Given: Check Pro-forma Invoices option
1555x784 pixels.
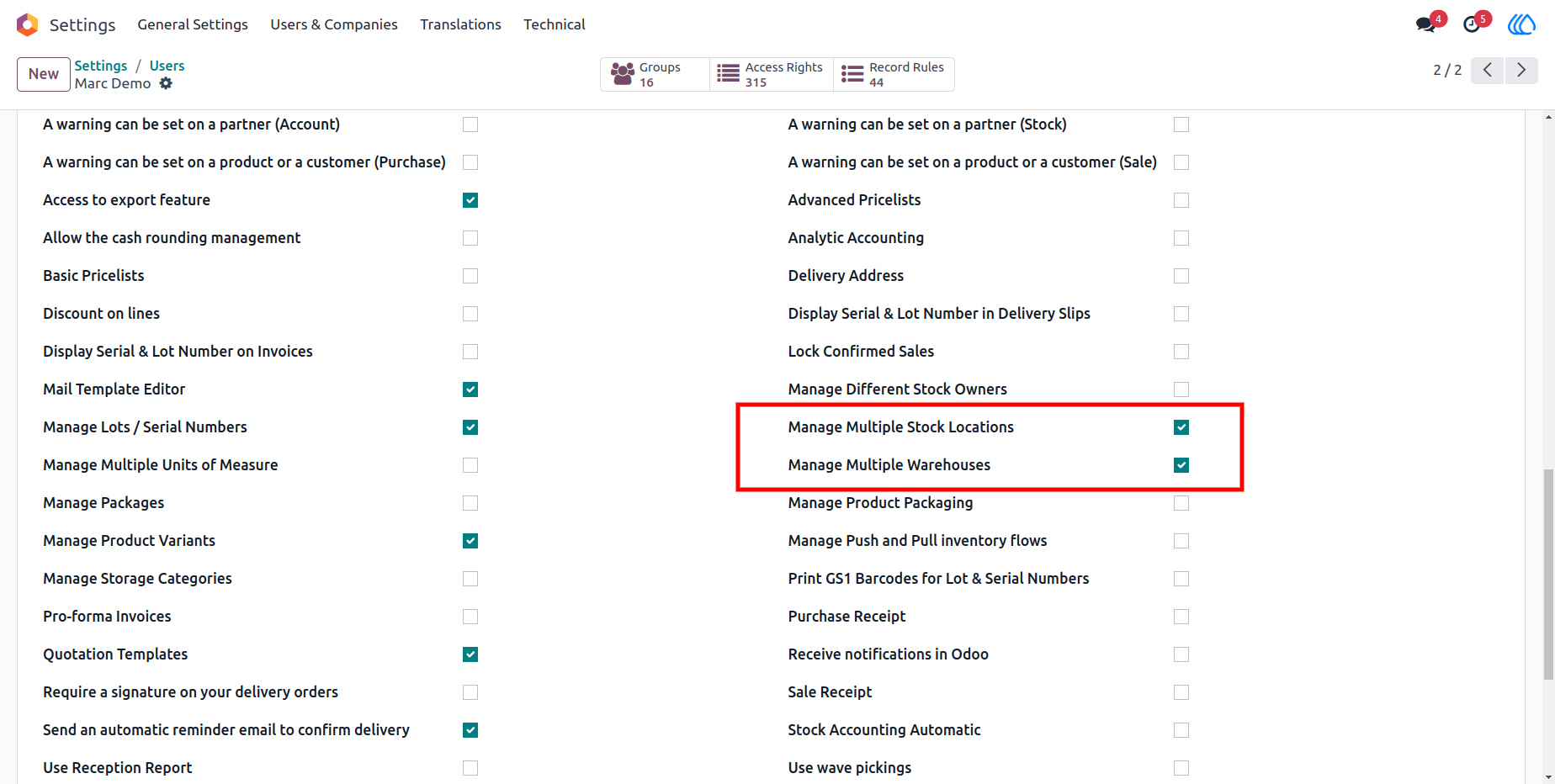Looking at the screenshot, I should click(470, 617).
